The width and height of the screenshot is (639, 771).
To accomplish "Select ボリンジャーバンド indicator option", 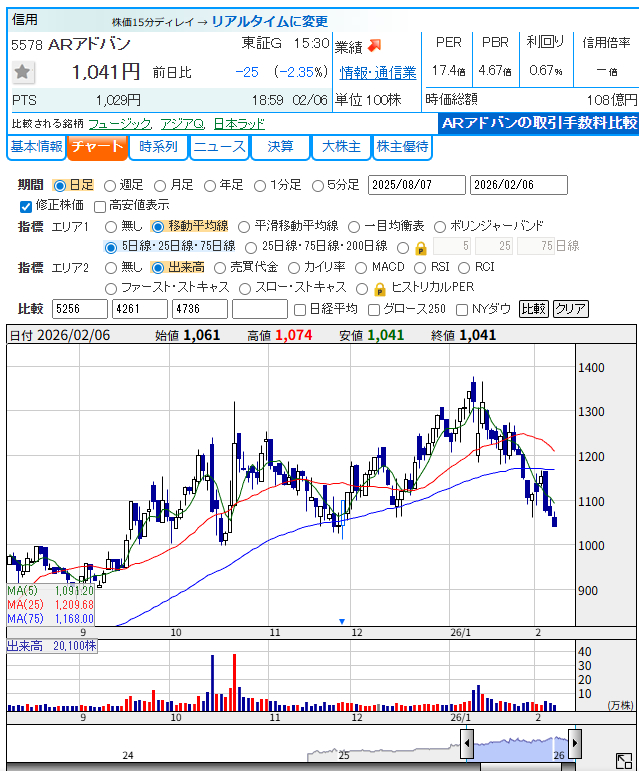I will tap(441, 226).
